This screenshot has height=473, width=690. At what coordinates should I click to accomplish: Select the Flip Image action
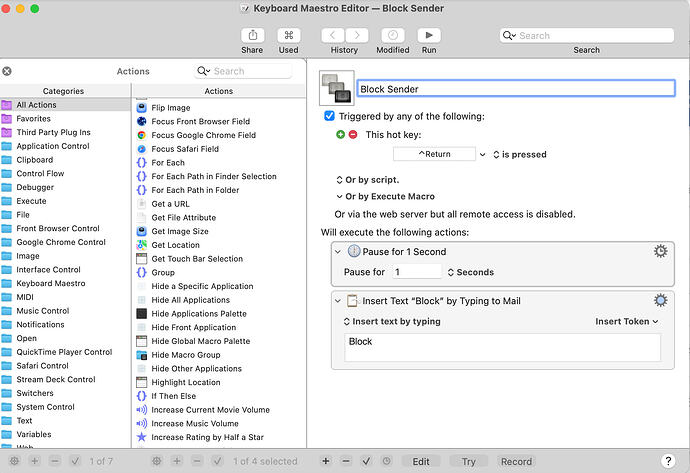click(219, 107)
